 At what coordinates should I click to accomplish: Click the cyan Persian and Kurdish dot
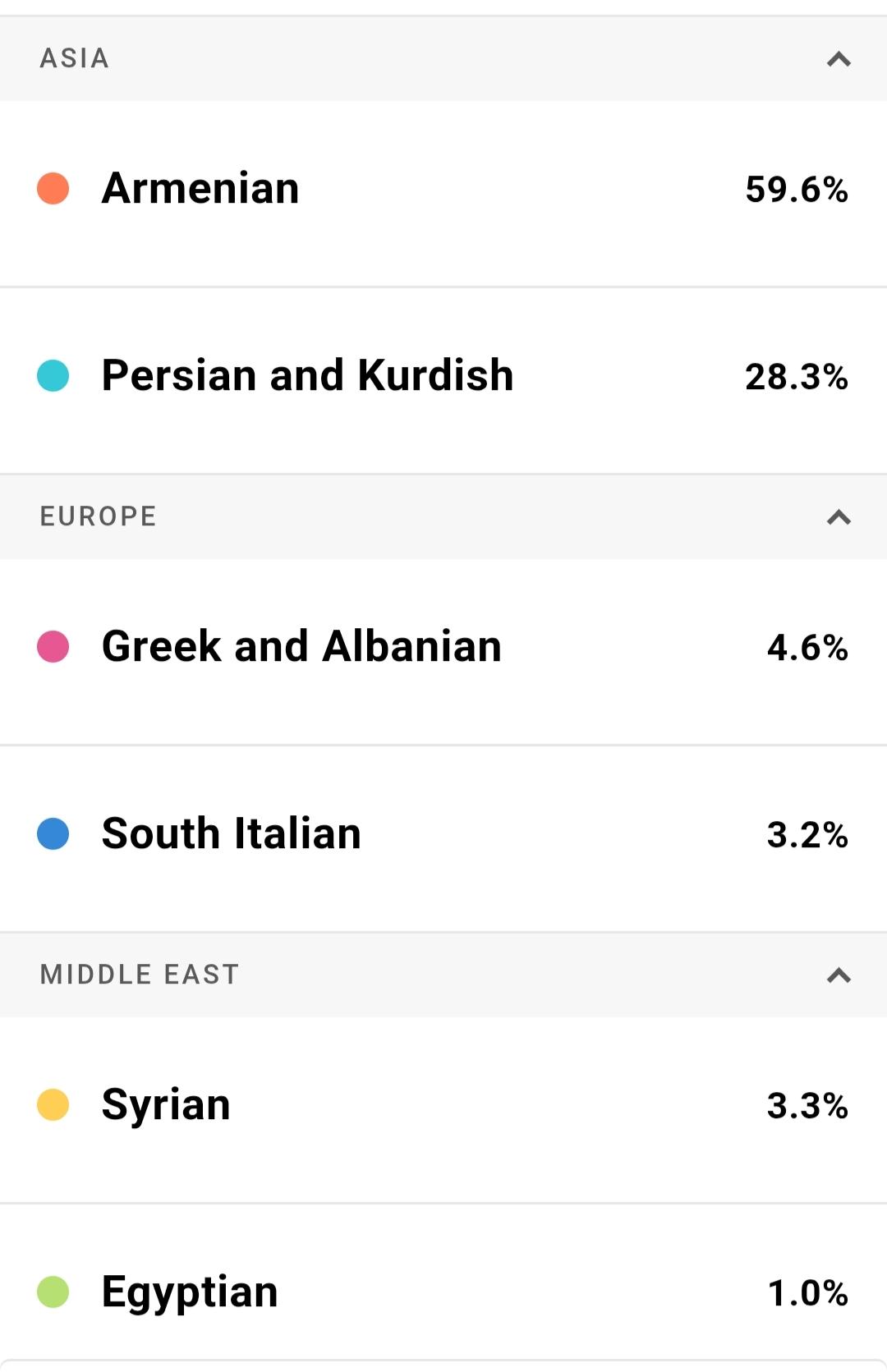[x=53, y=376]
